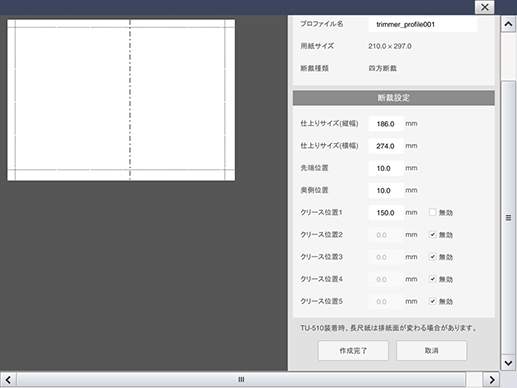Click the disabled クリース位置3 field
The height and width of the screenshot is (388, 517).
(x=386, y=257)
